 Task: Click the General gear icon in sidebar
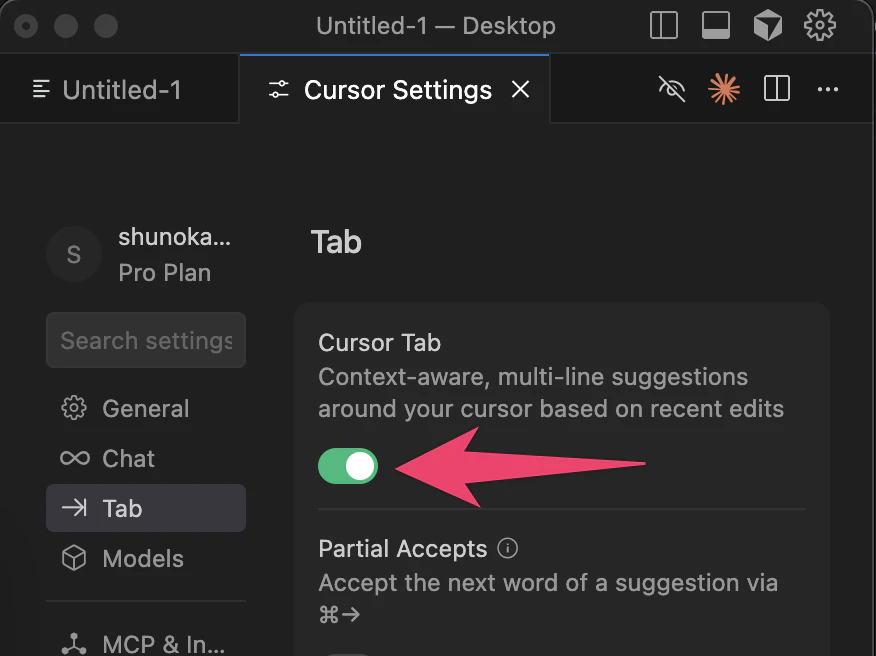click(74, 408)
